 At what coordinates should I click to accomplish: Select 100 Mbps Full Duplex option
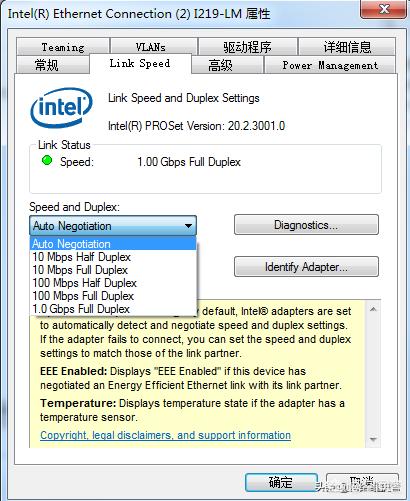tap(113, 296)
